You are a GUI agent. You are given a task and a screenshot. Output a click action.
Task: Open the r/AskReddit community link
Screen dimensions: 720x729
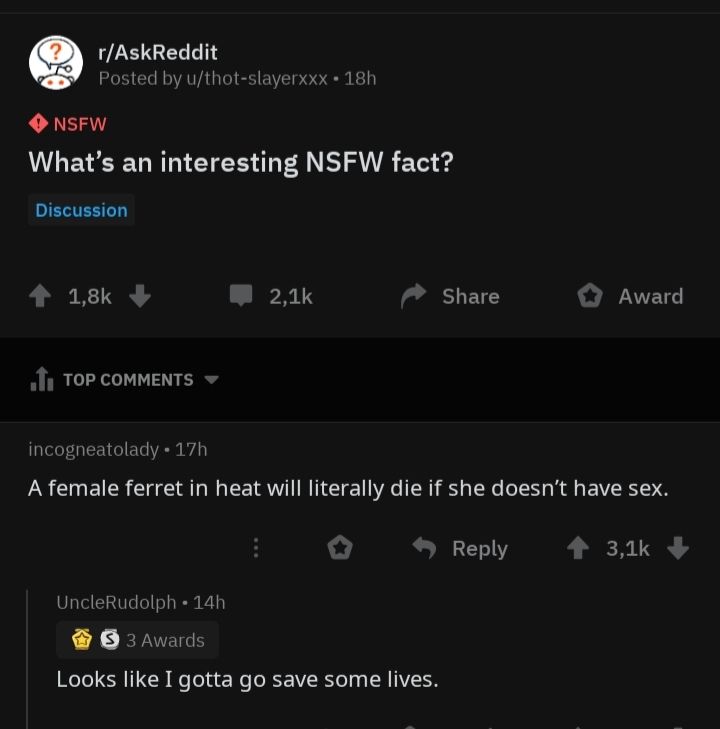[157, 52]
